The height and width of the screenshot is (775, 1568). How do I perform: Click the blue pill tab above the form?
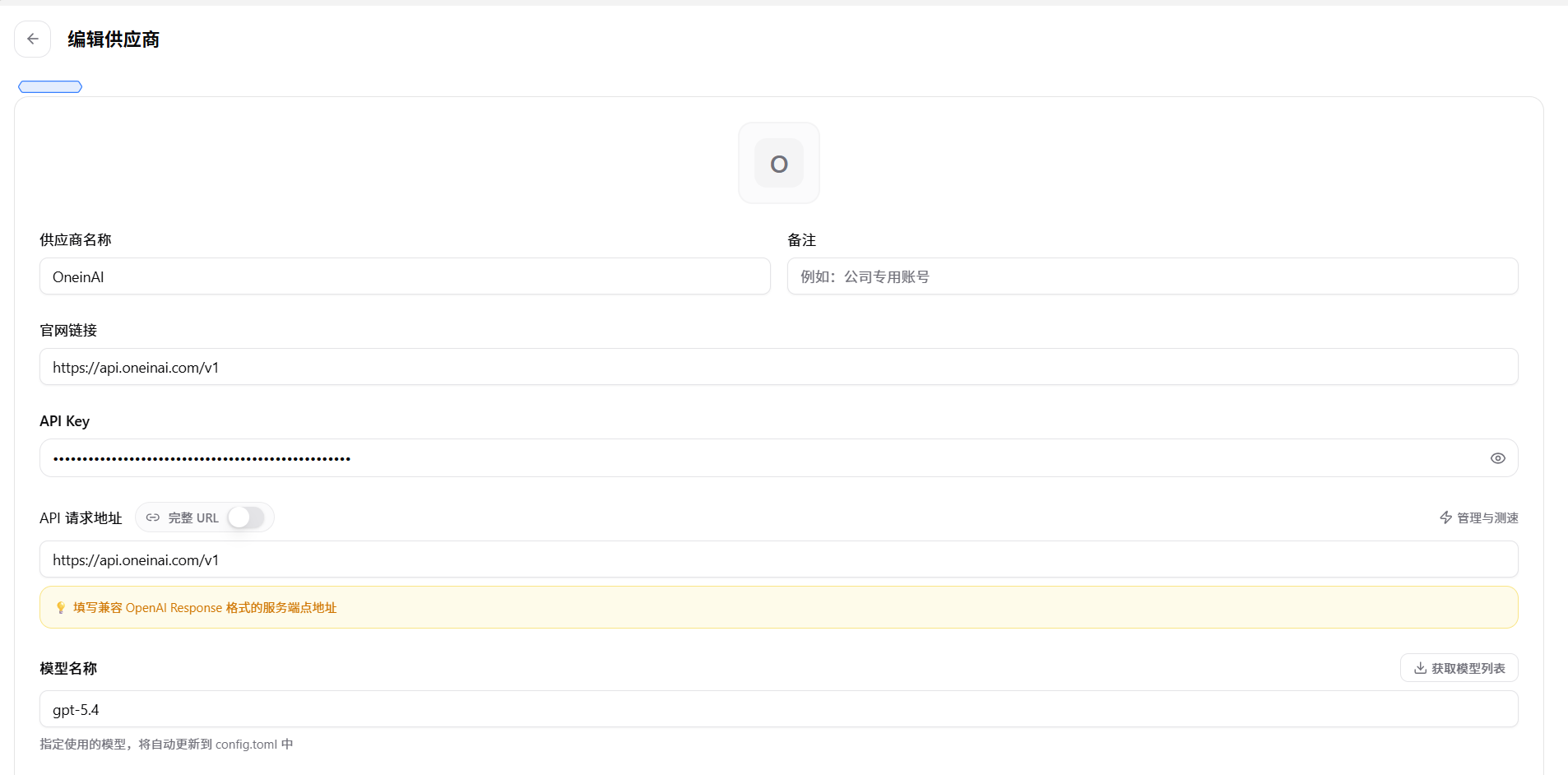50,86
